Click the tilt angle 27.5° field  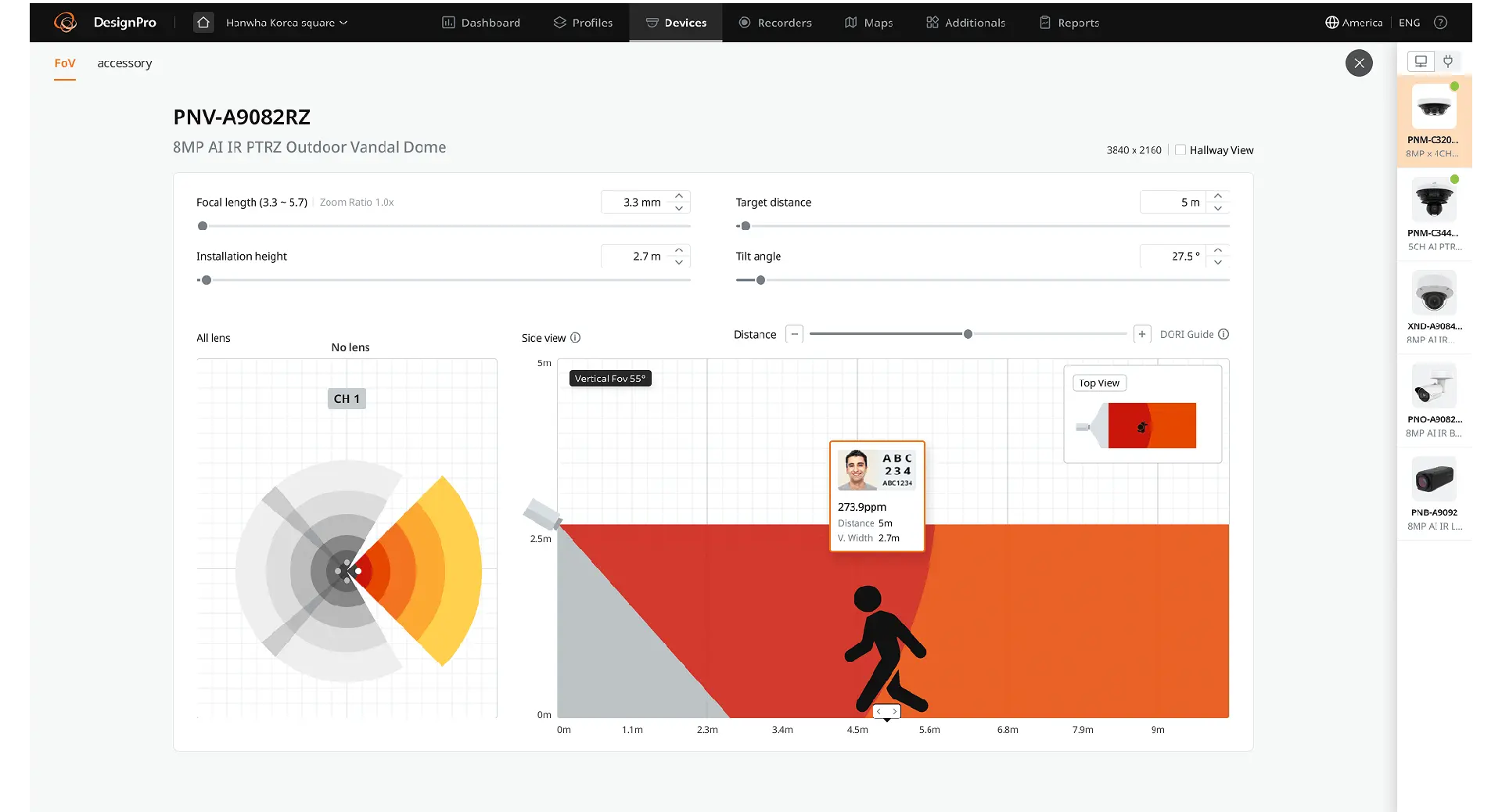point(1173,256)
